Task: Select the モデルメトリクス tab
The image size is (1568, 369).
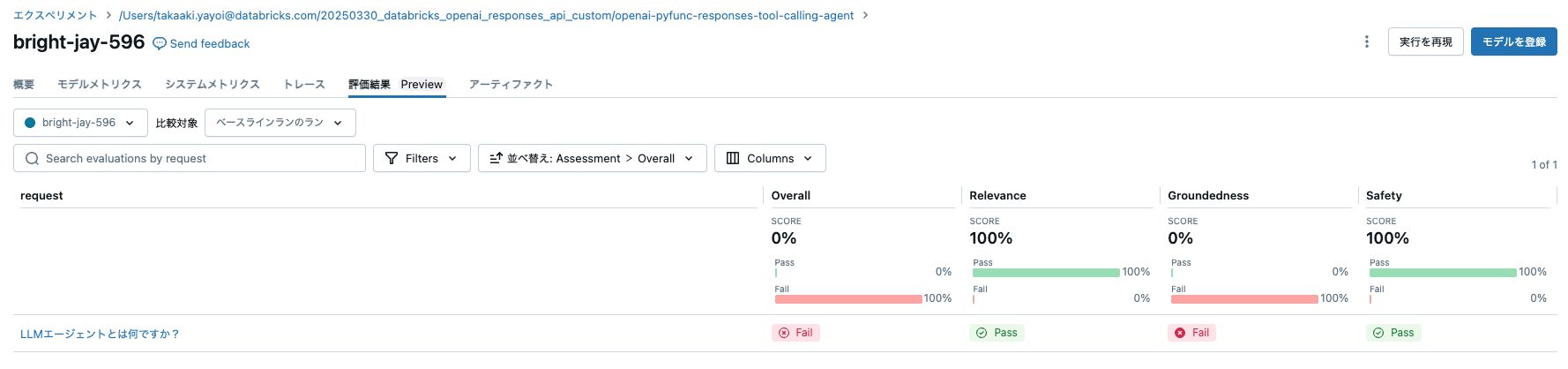Action: [x=100, y=85]
